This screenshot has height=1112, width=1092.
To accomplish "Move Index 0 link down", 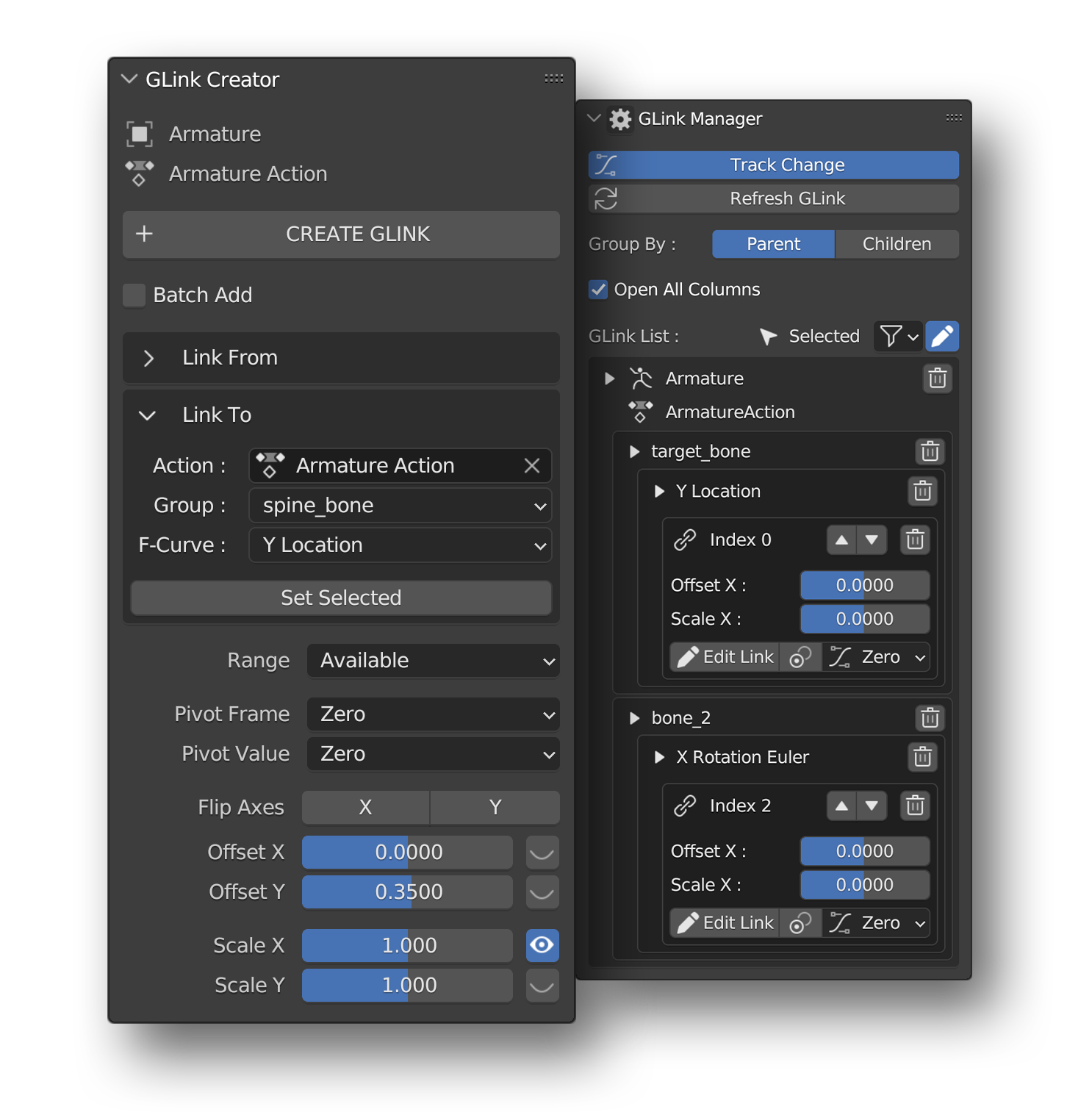I will [x=872, y=540].
